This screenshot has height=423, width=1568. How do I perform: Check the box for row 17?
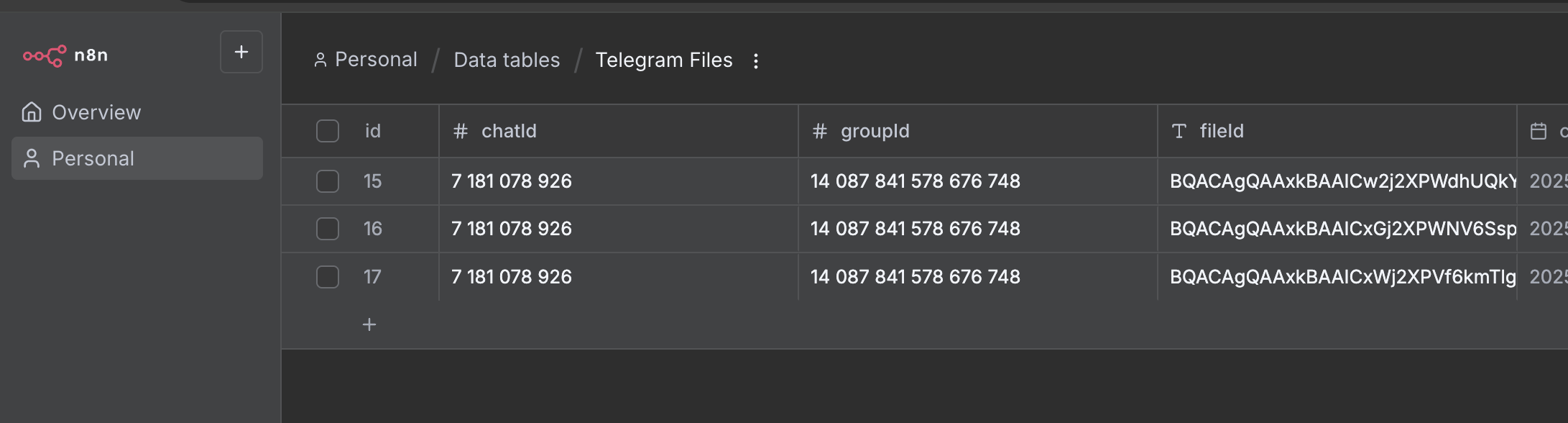(x=328, y=277)
